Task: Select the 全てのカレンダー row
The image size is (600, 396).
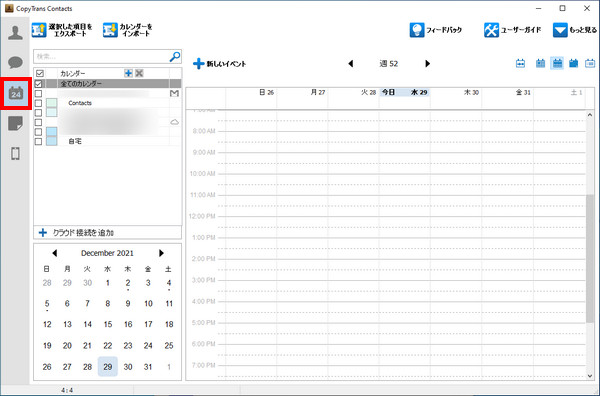Action: (108, 83)
